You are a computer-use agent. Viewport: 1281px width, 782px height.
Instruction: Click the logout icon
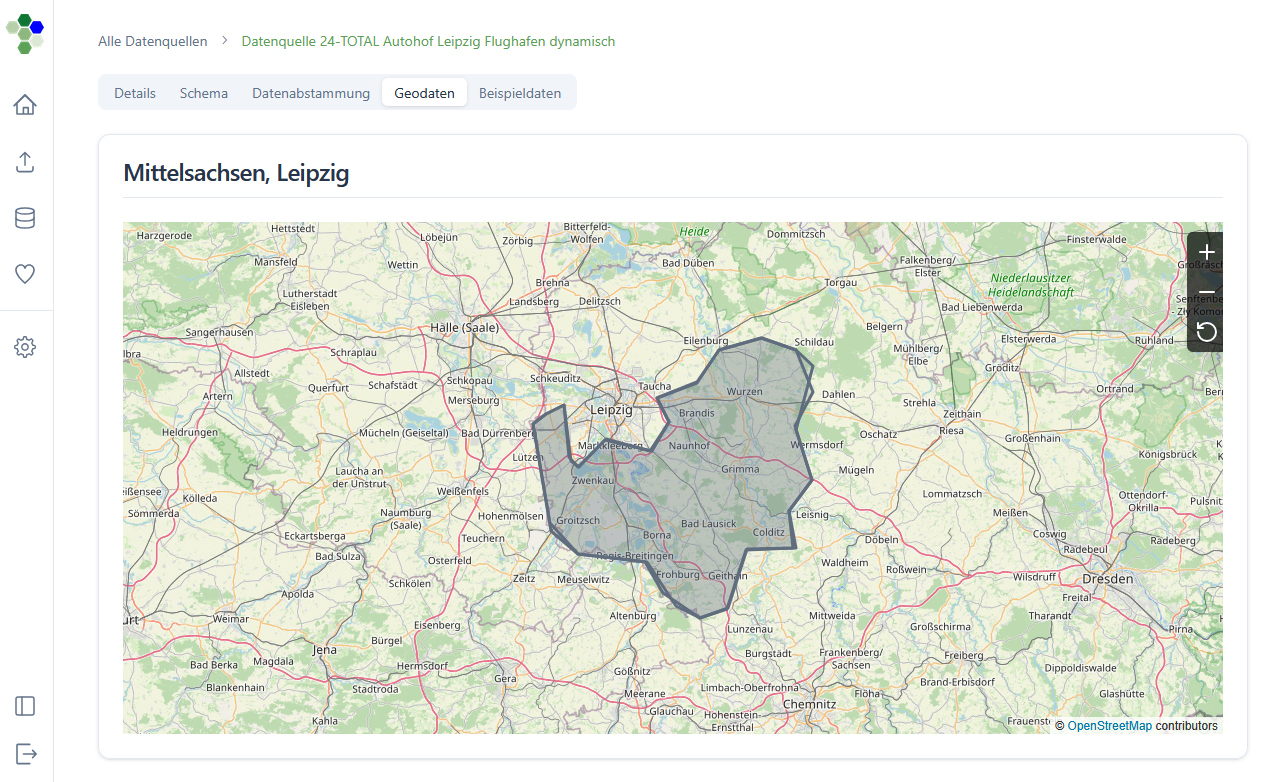[x=25, y=752]
